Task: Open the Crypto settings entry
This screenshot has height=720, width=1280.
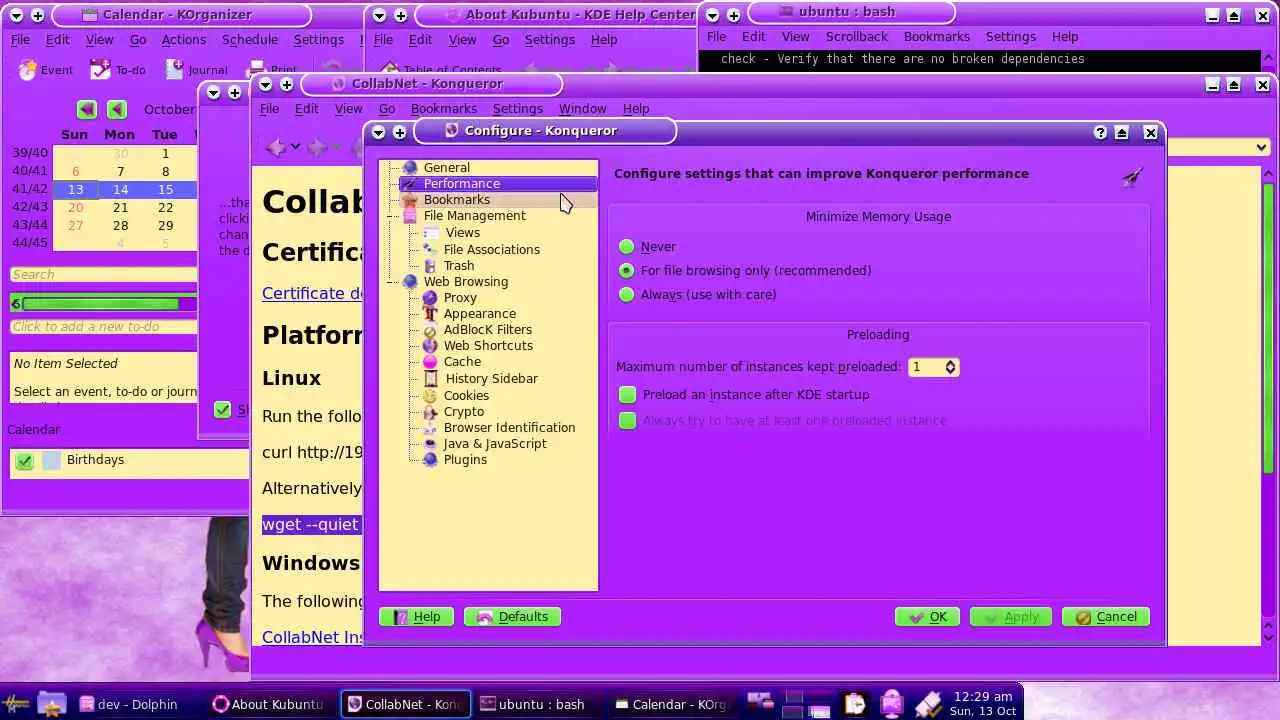Action: coord(463,411)
